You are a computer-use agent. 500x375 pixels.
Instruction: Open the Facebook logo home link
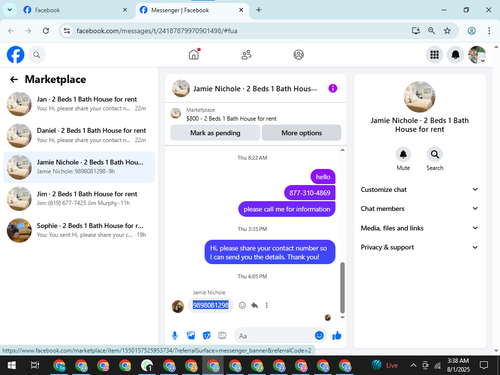click(16, 55)
